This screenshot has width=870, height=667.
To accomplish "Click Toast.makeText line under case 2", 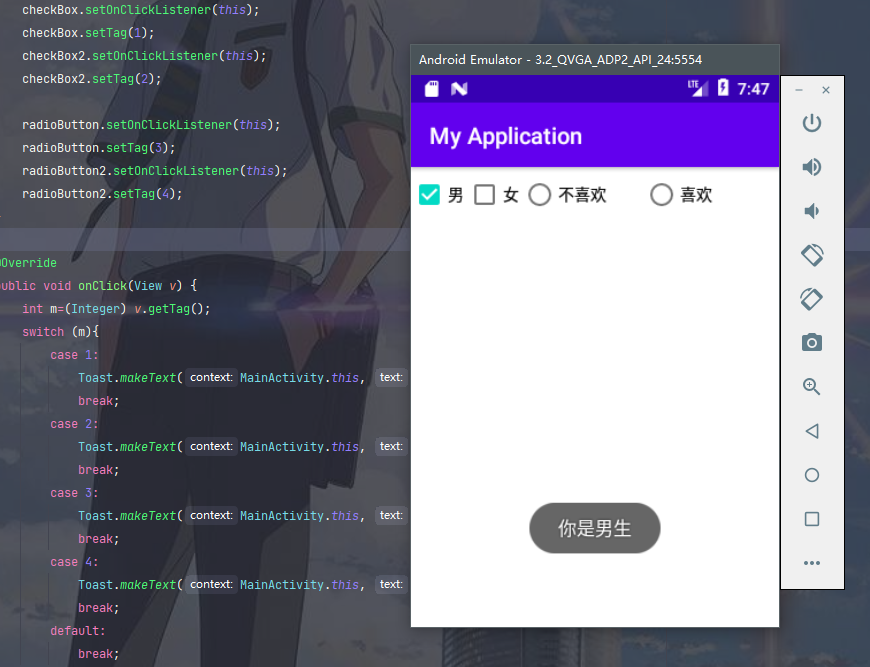I will point(242,447).
